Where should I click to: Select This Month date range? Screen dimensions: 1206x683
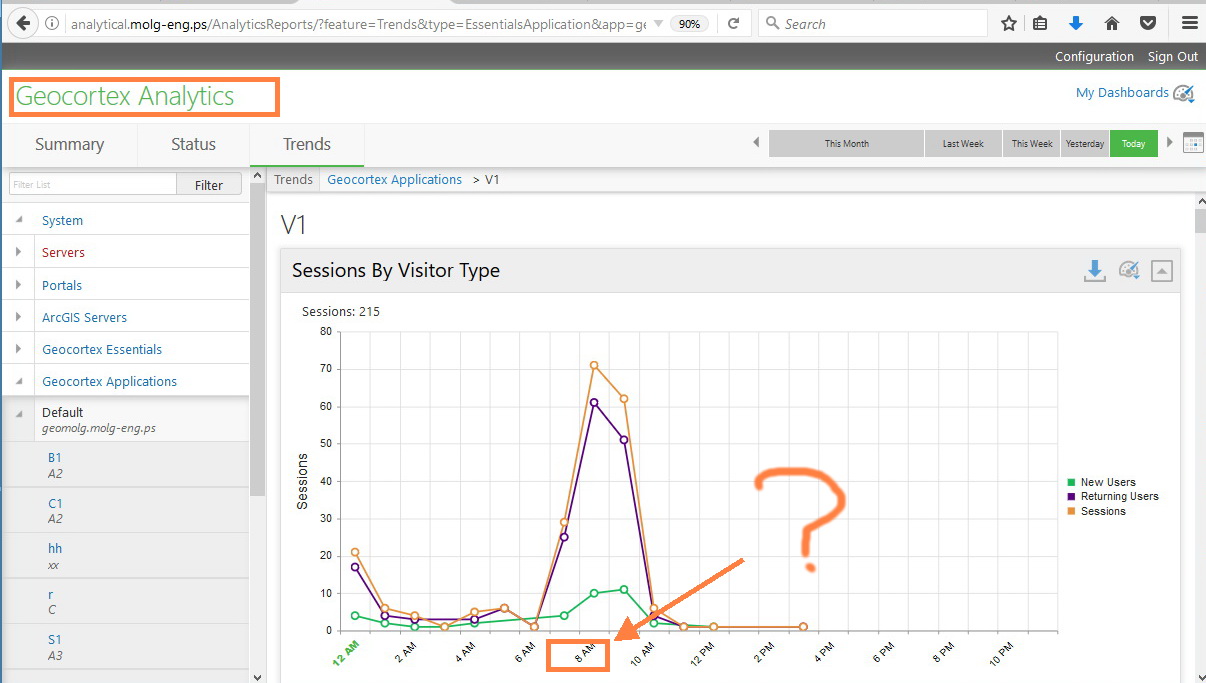tap(847, 143)
